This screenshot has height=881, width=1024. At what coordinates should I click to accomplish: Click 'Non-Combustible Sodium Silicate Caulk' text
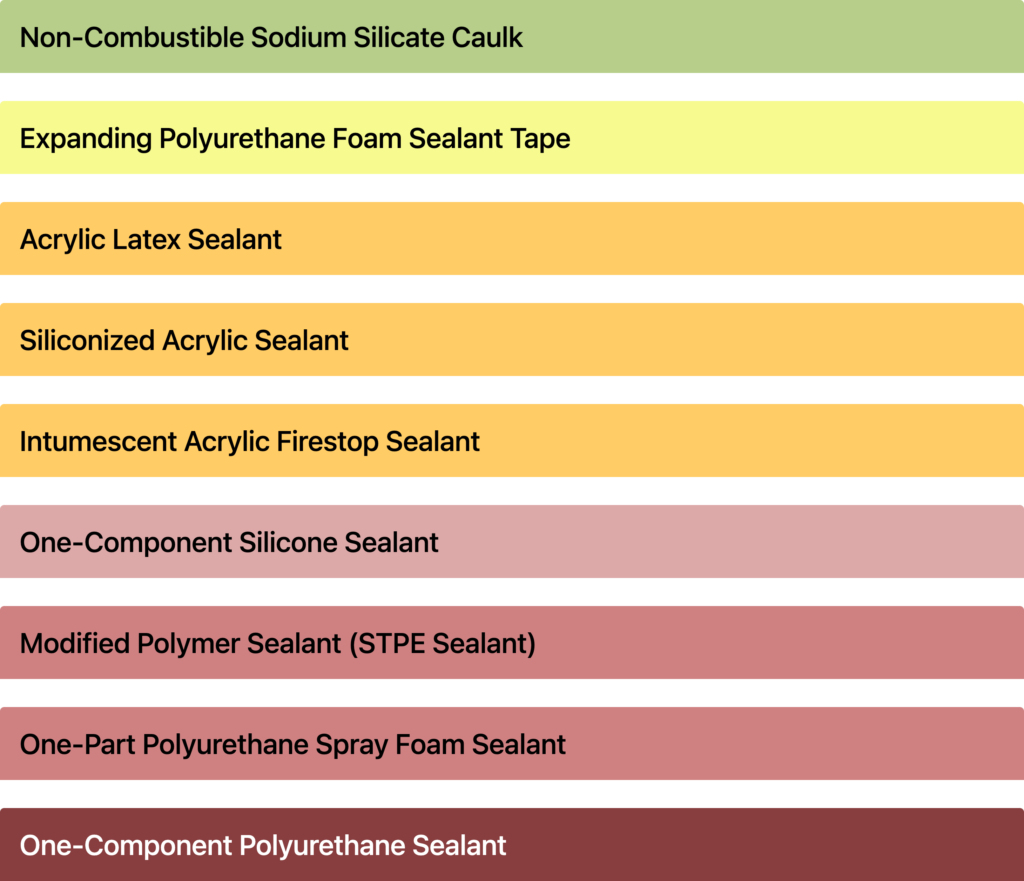[x=271, y=37]
